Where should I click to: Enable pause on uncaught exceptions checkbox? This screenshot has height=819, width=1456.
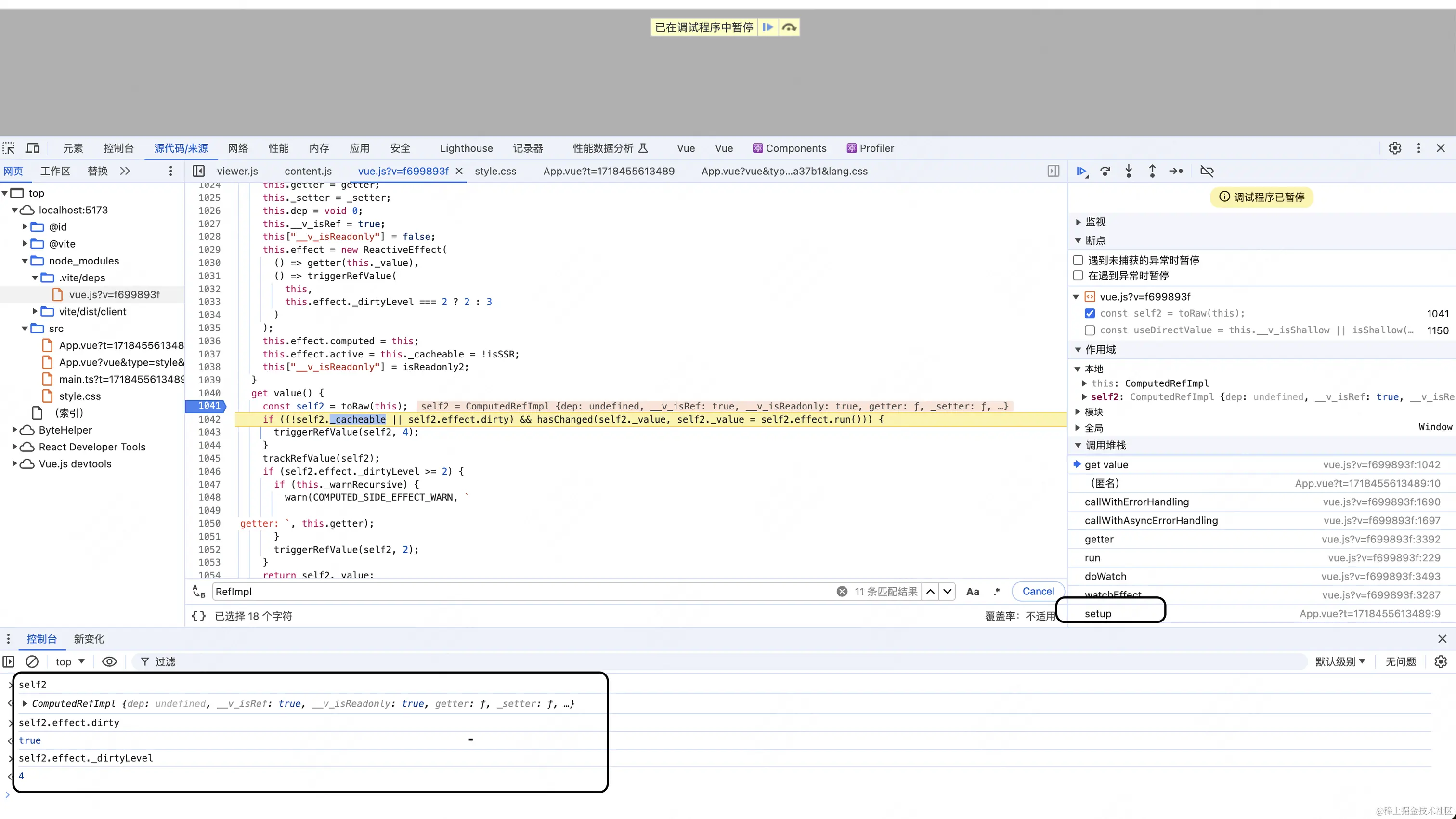[x=1078, y=260]
